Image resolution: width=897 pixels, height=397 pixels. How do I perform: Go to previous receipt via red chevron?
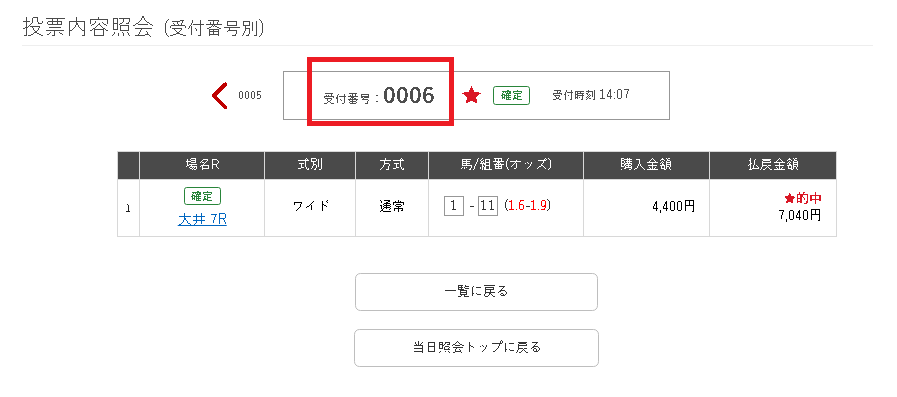220,96
